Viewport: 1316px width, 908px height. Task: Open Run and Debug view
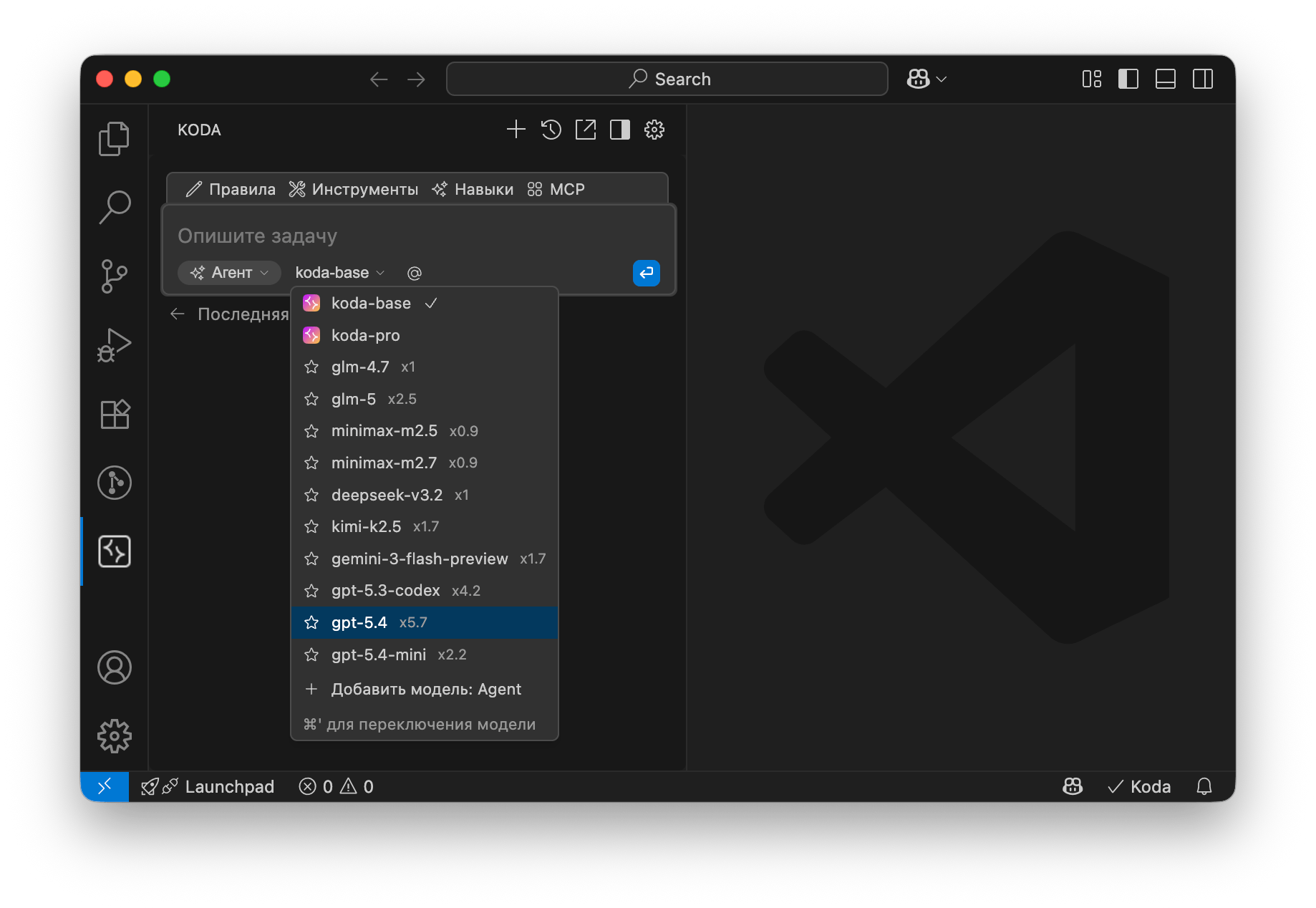(x=115, y=345)
